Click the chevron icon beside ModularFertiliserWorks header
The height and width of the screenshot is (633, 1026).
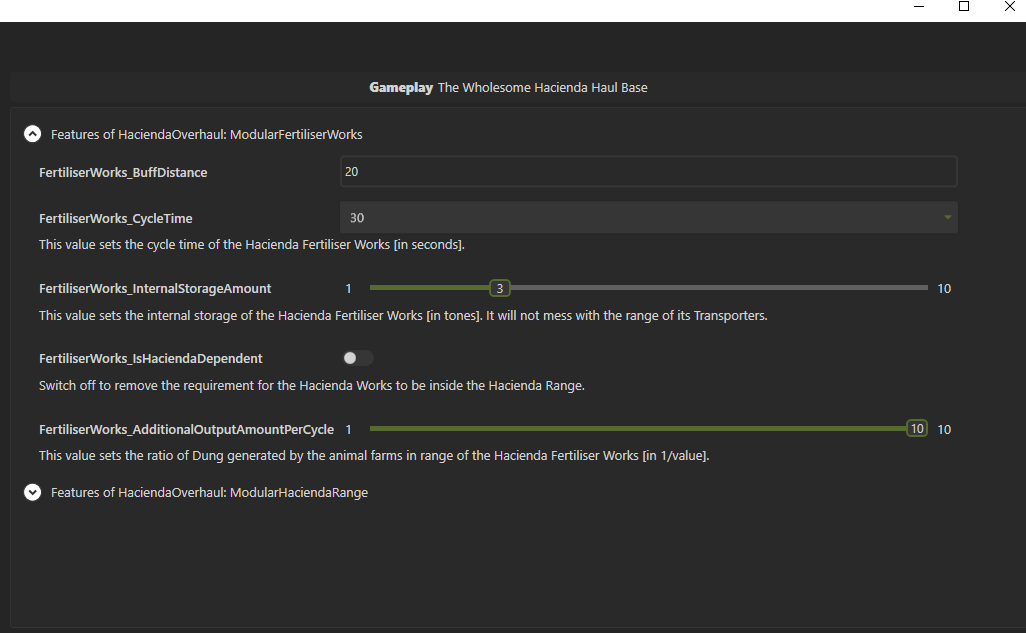[x=33, y=133]
